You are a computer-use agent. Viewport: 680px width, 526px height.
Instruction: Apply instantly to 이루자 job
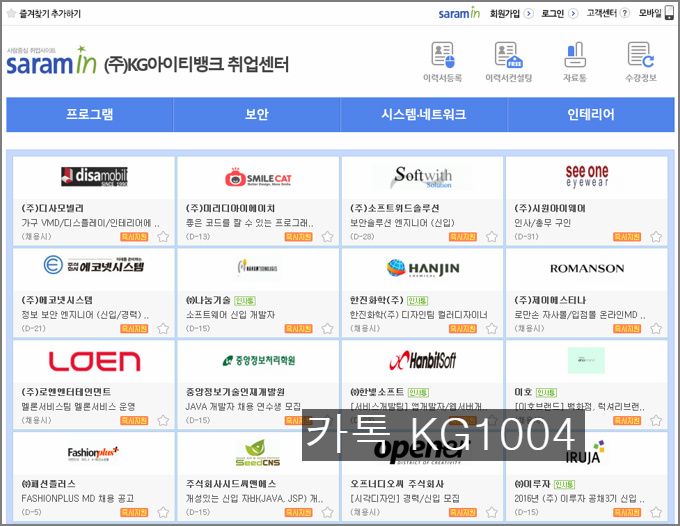(627, 513)
